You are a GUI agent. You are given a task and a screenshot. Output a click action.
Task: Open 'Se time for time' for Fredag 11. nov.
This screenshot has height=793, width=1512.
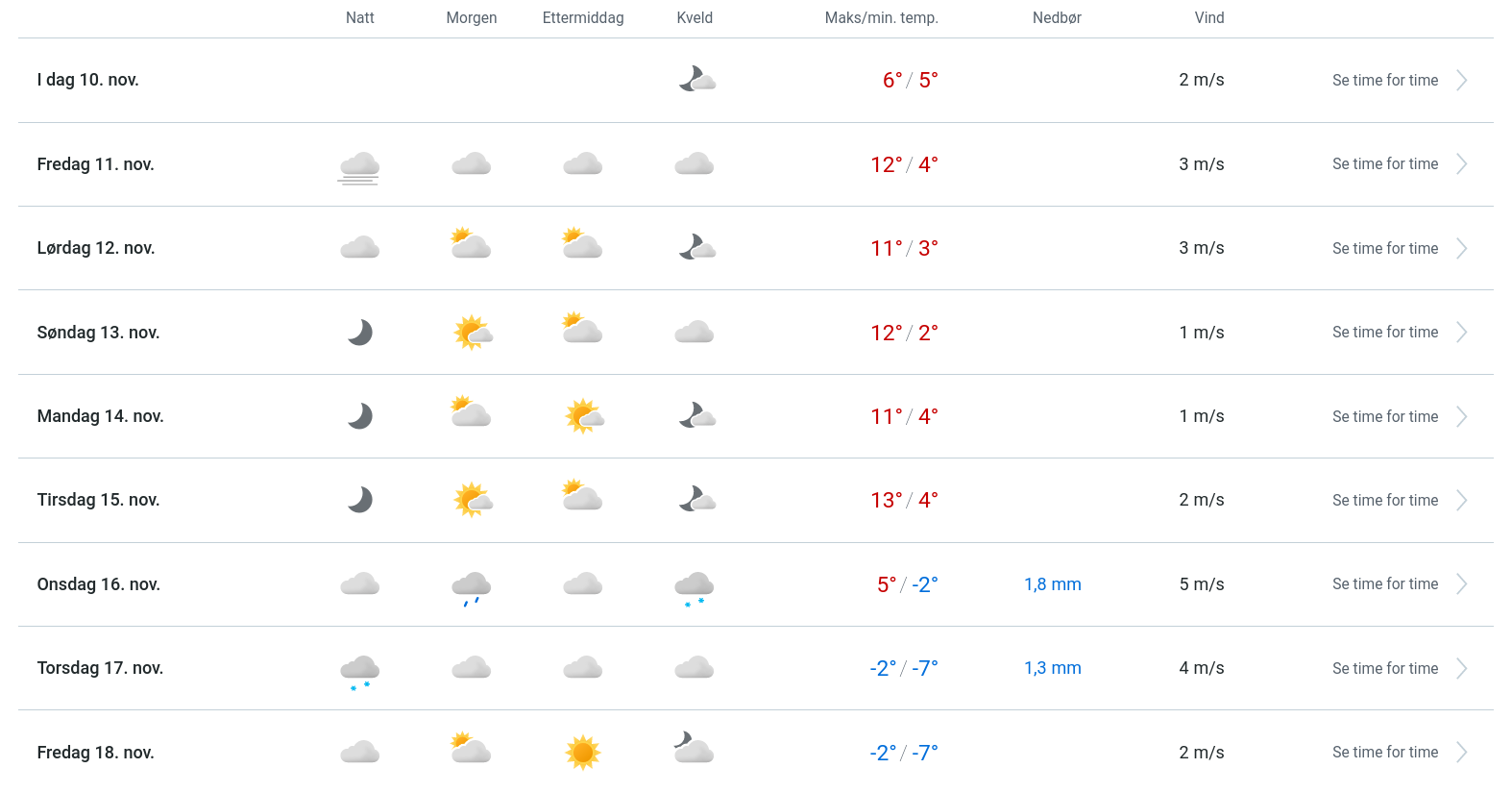pos(1384,164)
